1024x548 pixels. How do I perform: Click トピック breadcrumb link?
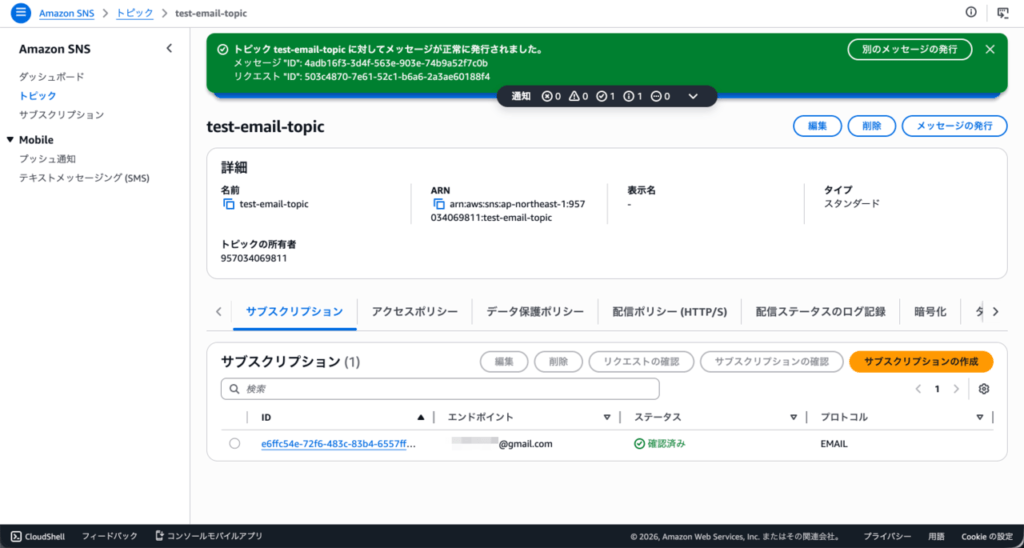point(135,12)
